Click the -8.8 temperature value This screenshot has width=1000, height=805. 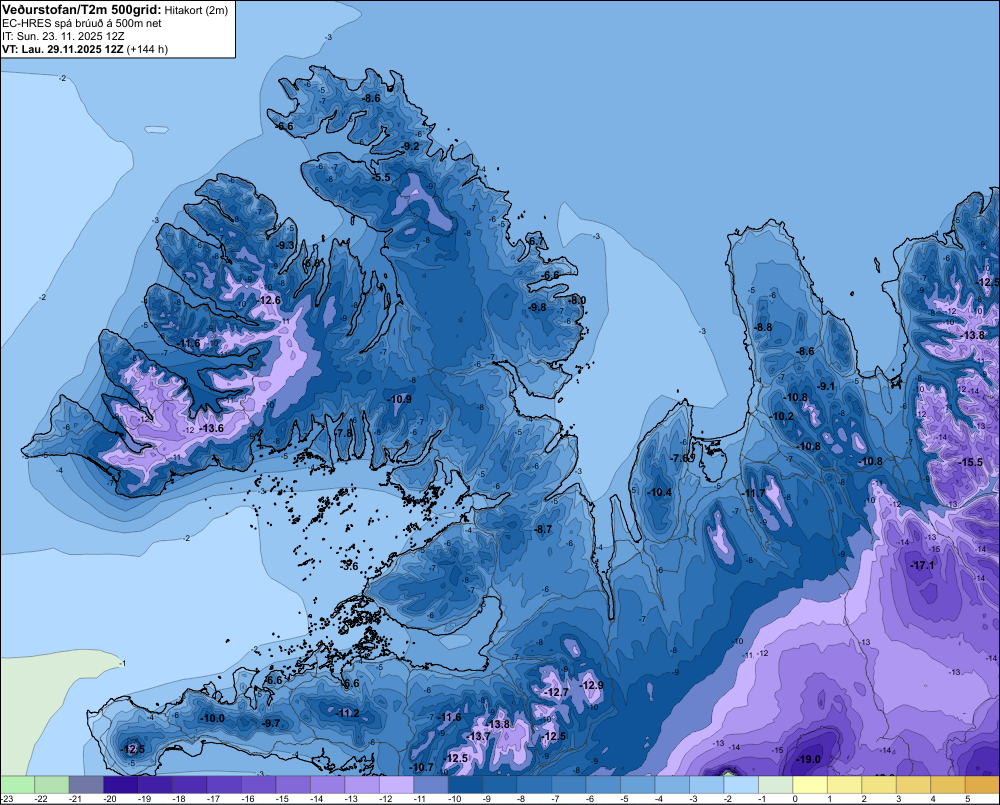click(763, 327)
